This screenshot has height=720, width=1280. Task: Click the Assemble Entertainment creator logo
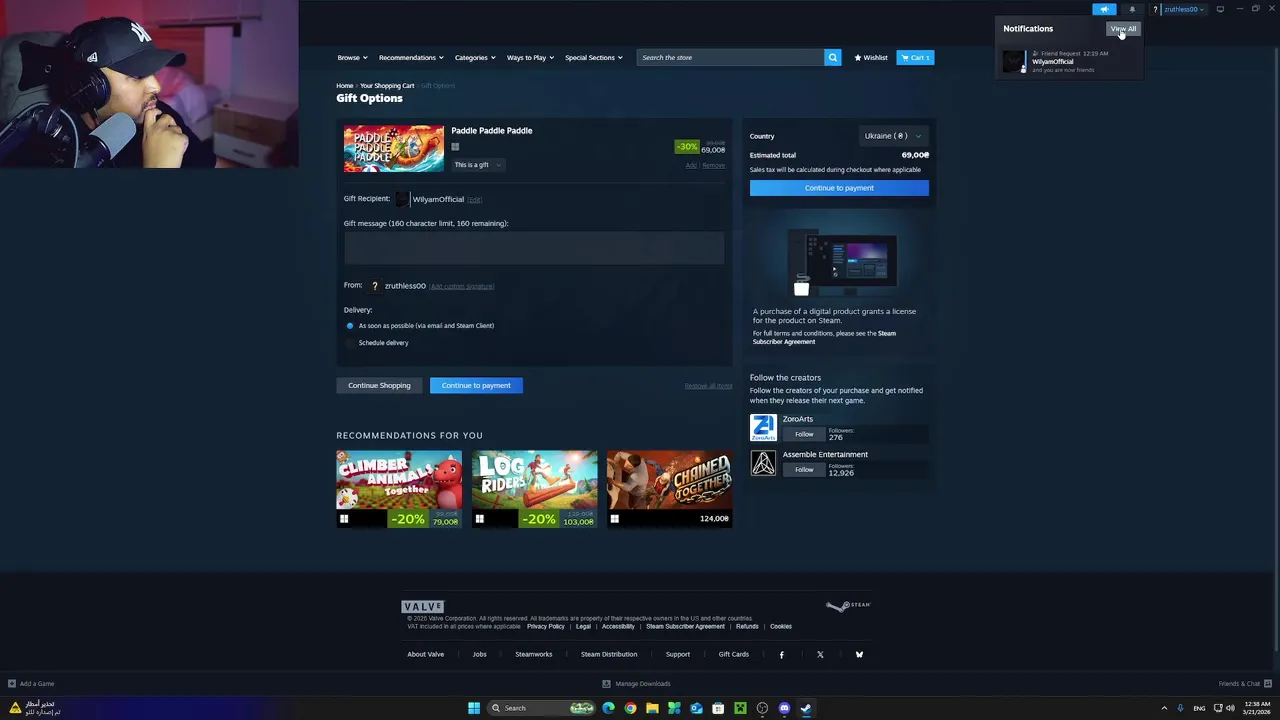pos(763,463)
